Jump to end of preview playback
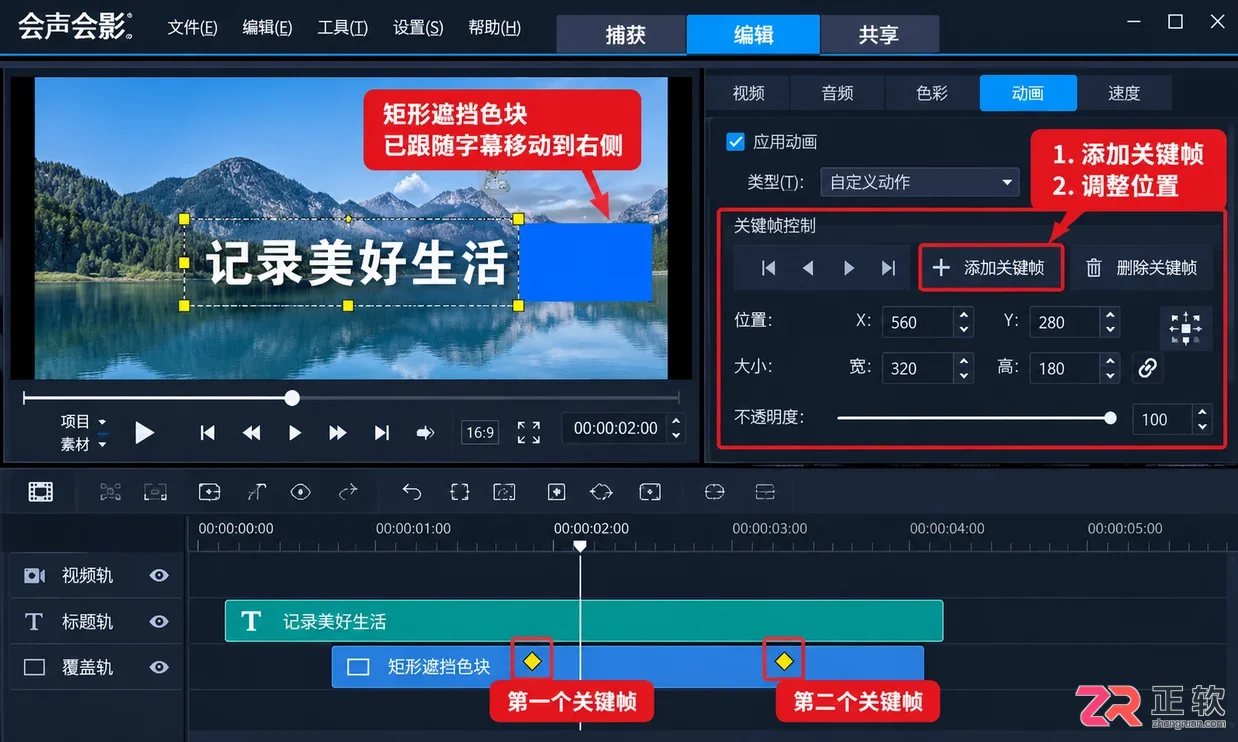The height and width of the screenshot is (742, 1238). pos(381,432)
